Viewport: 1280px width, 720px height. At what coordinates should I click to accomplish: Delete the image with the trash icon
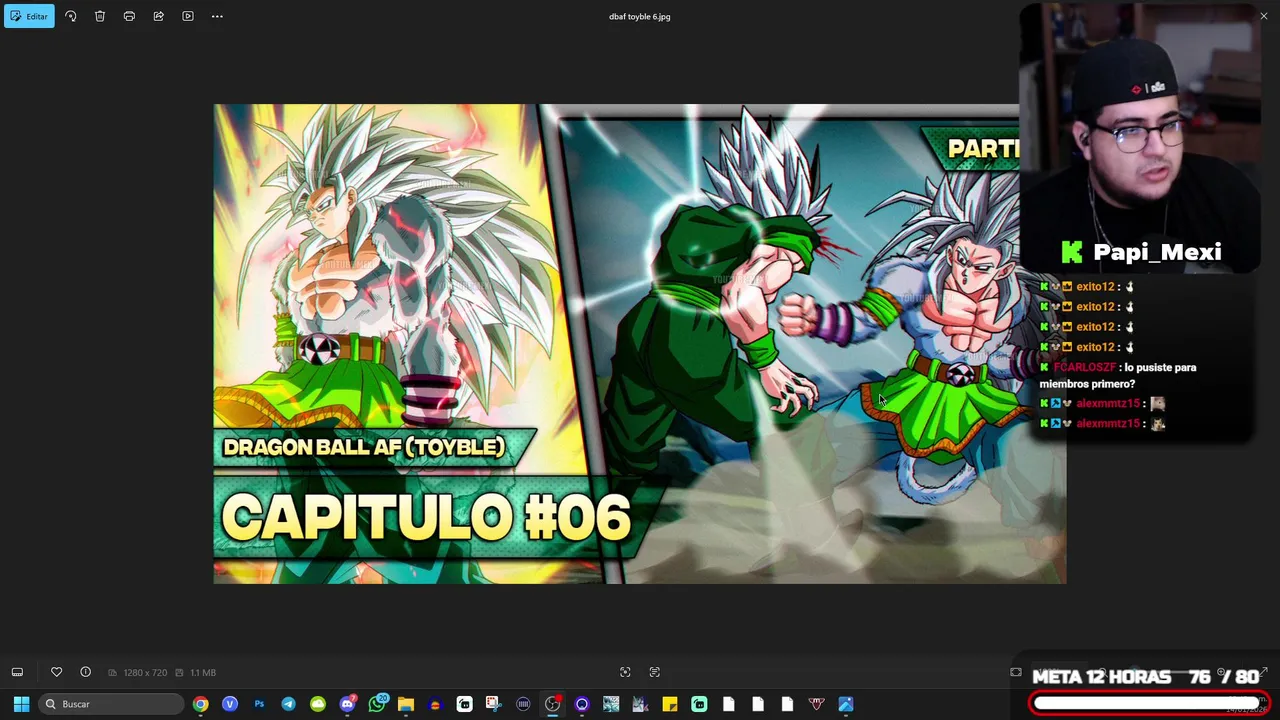100,16
